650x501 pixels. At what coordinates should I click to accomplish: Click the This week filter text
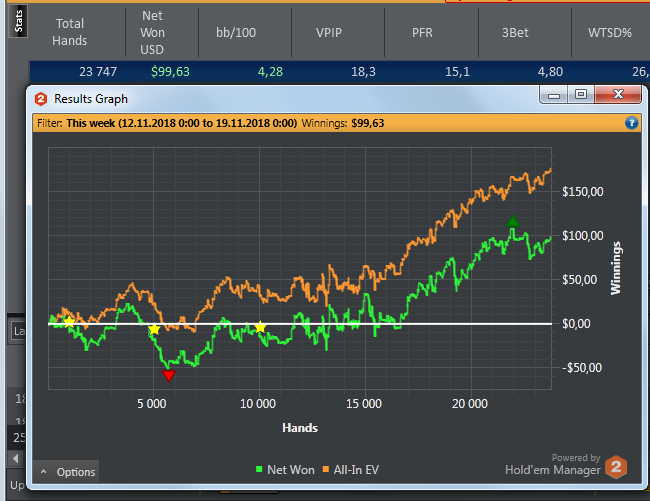click(182, 123)
